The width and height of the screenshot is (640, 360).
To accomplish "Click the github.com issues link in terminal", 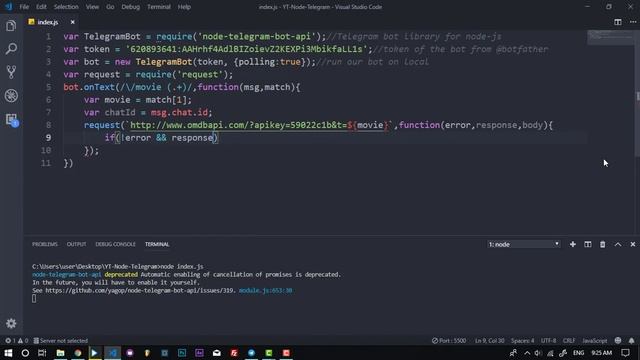I will 140,290.
